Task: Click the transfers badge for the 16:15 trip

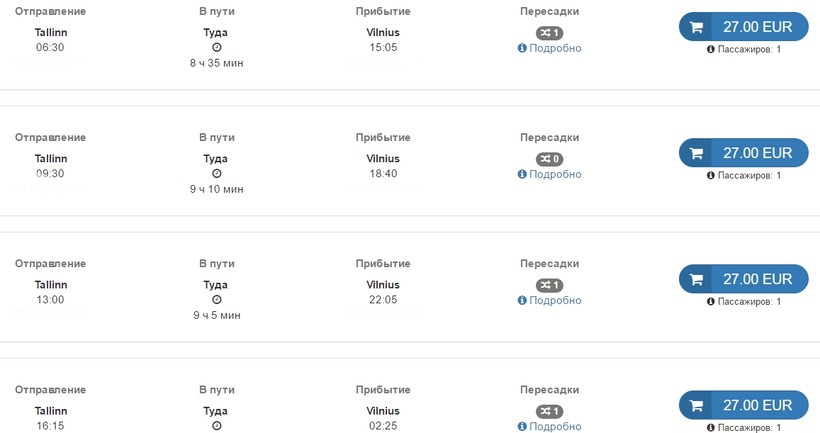Action: pyautogui.click(x=549, y=411)
